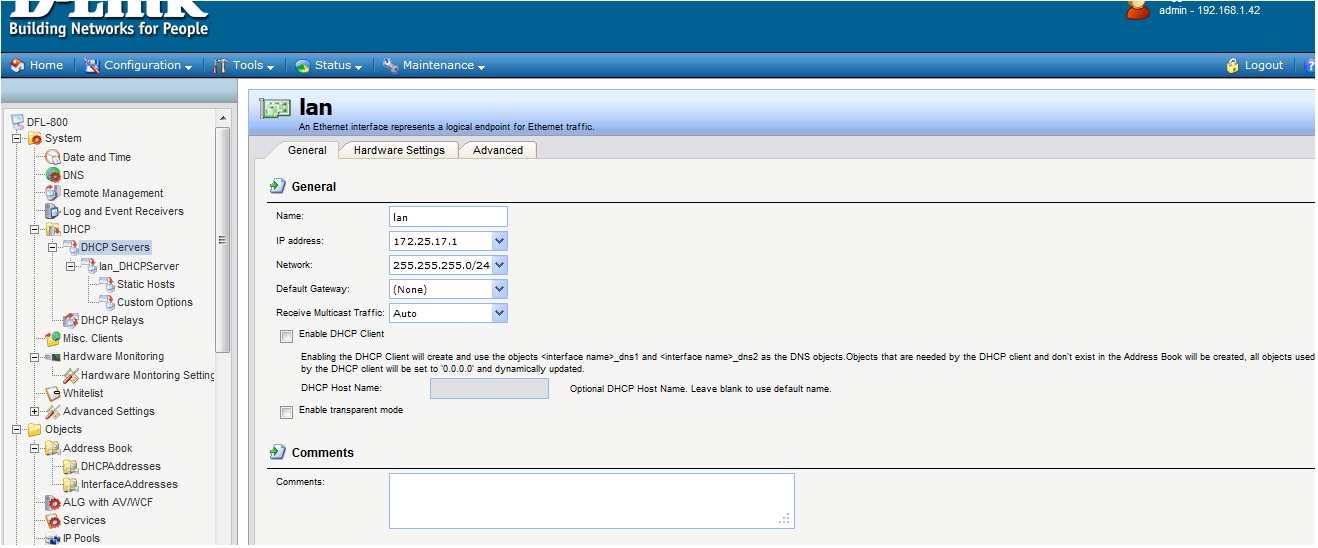The image size is (1318, 548).
Task: Select DHCP Servers in the tree
Action: (115, 247)
